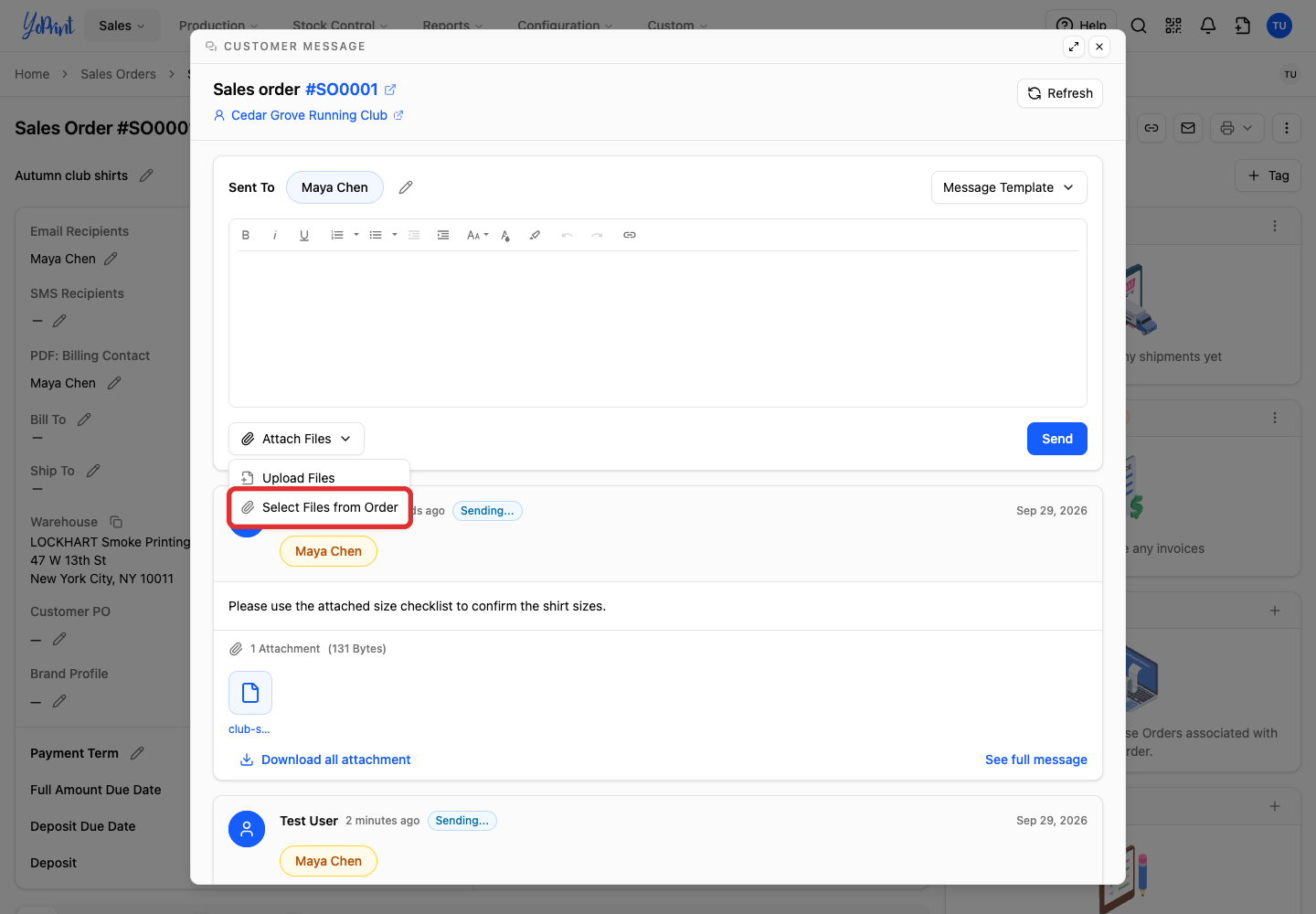
Task: Apply italic formatting in message editor
Action: click(x=275, y=235)
